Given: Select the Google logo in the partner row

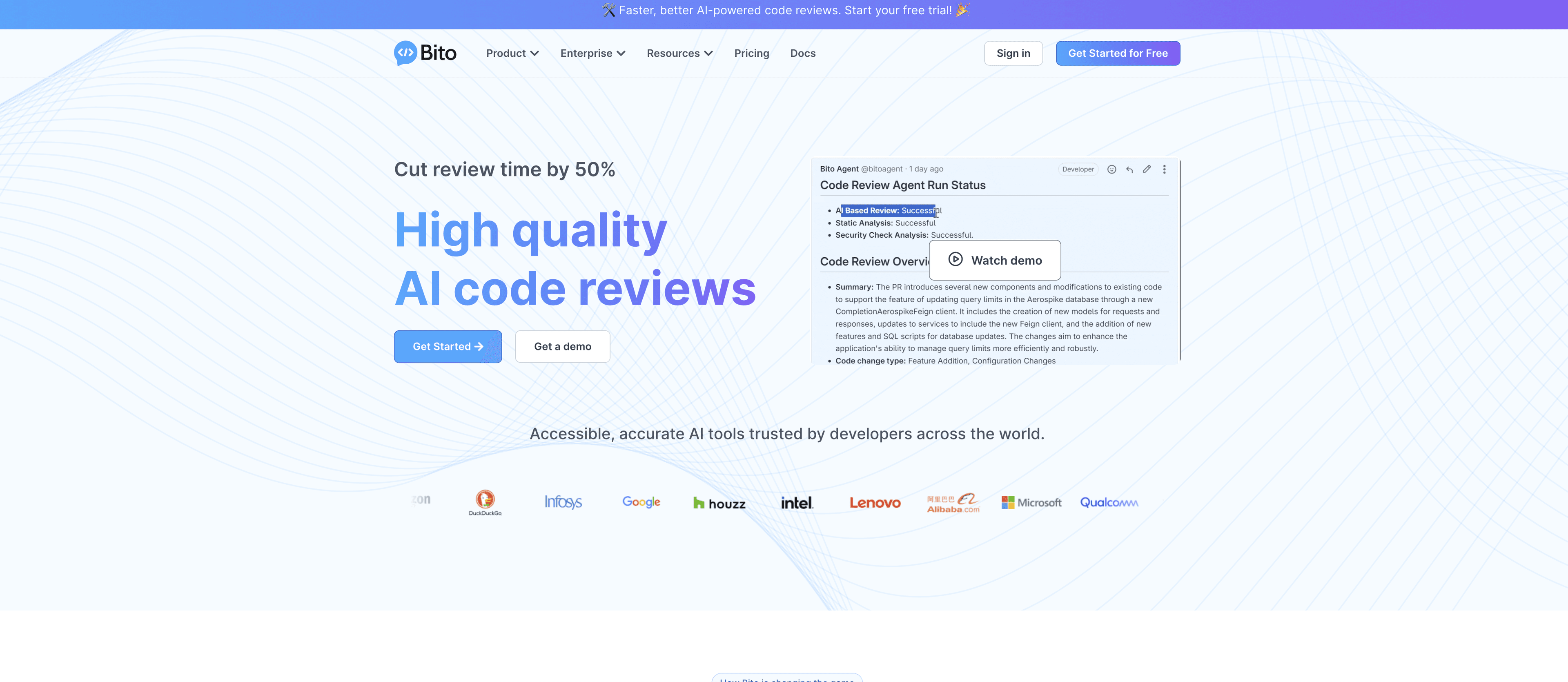Looking at the screenshot, I should point(641,502).
